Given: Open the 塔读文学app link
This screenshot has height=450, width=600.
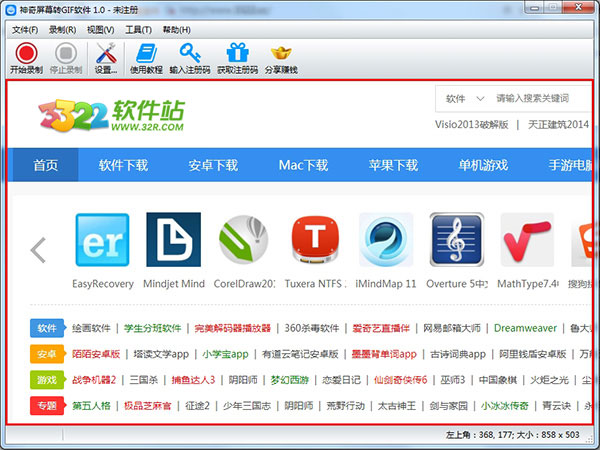Looking at the screenshot, I should 161,354.
